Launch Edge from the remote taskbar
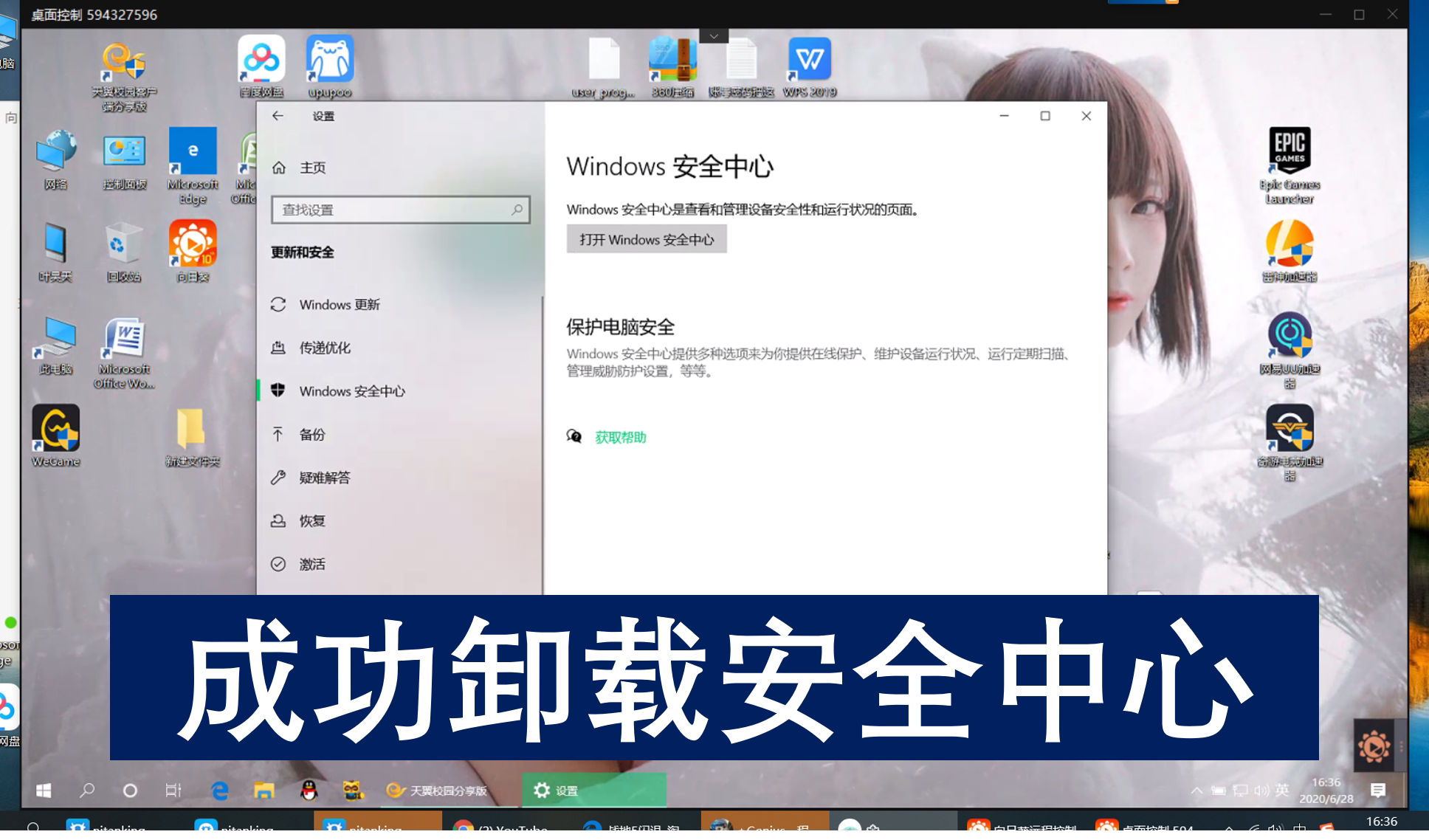This screenshot has height=840, width=1429. click(x=219, y=791)
